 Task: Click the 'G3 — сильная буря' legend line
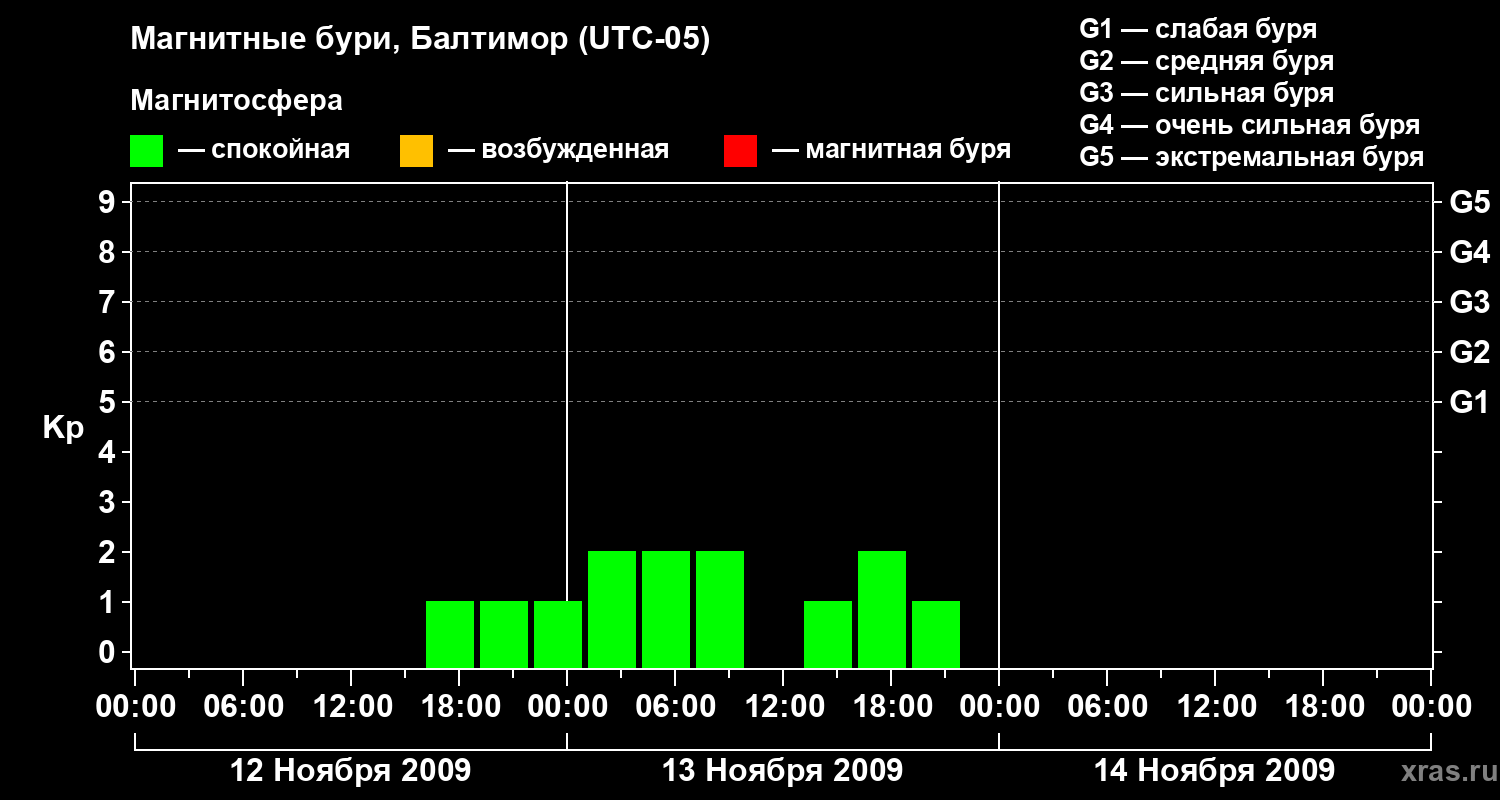[x=1207, y=93]
